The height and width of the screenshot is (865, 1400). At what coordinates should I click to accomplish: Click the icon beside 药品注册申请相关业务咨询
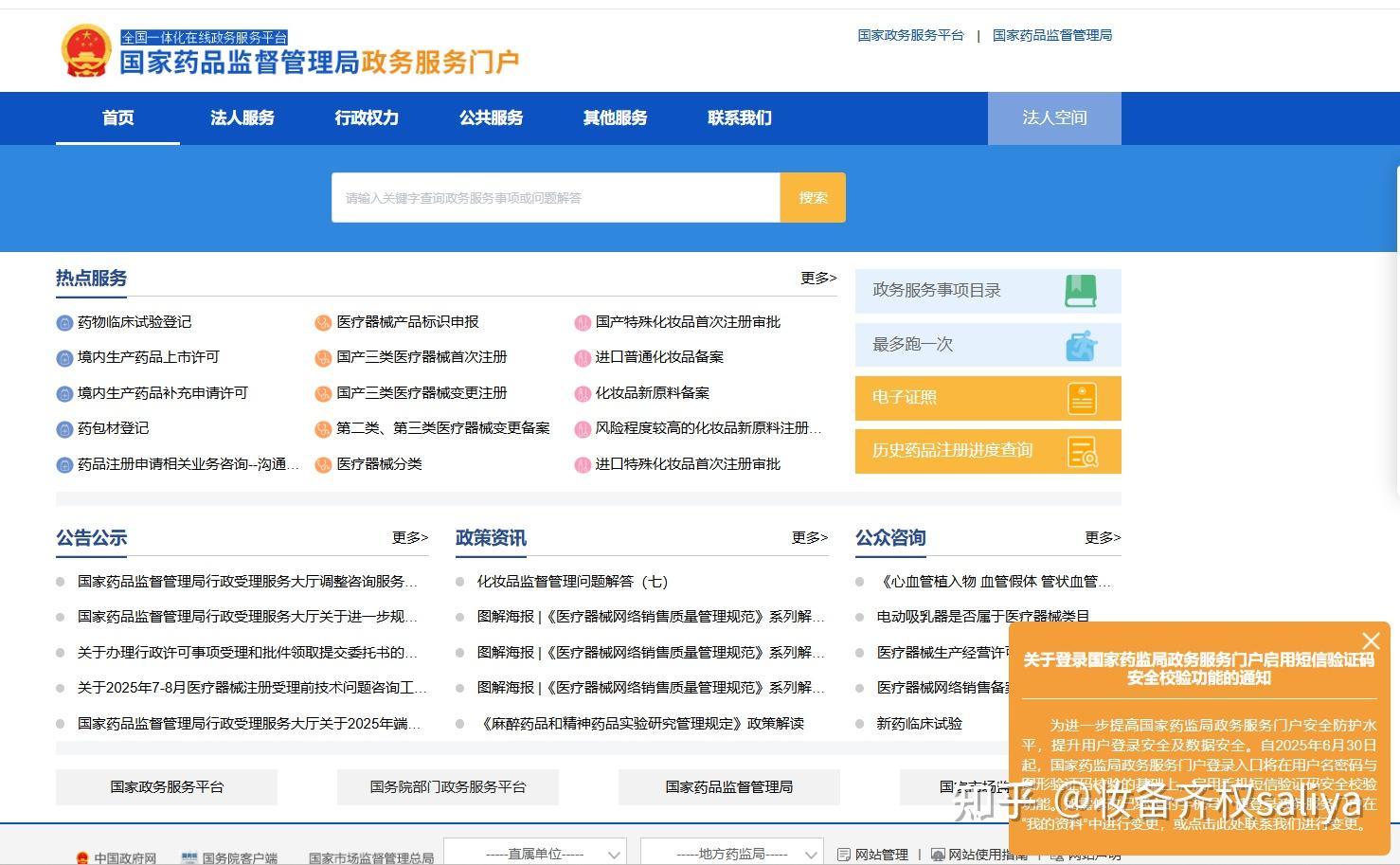pos(64,465)
